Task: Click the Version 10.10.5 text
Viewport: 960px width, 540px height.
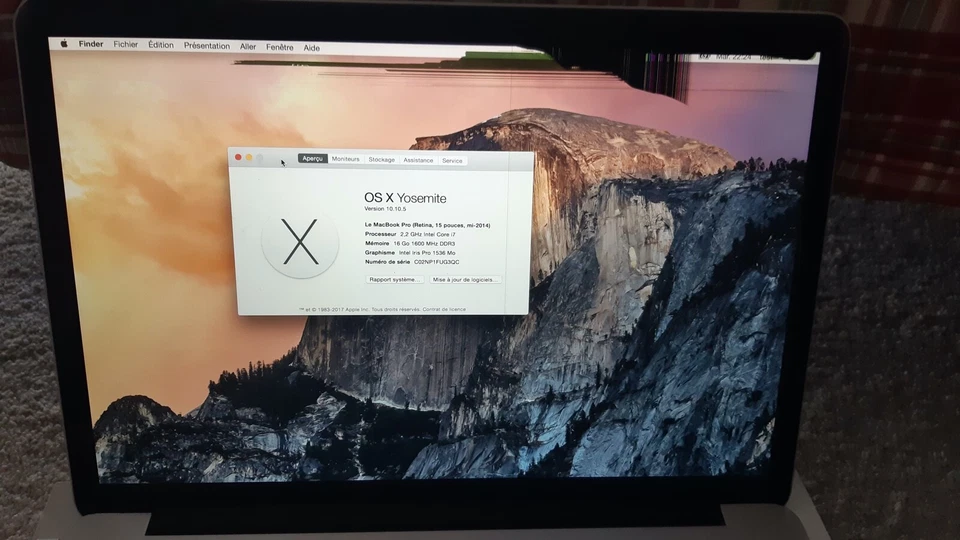Action: (385, 209)
